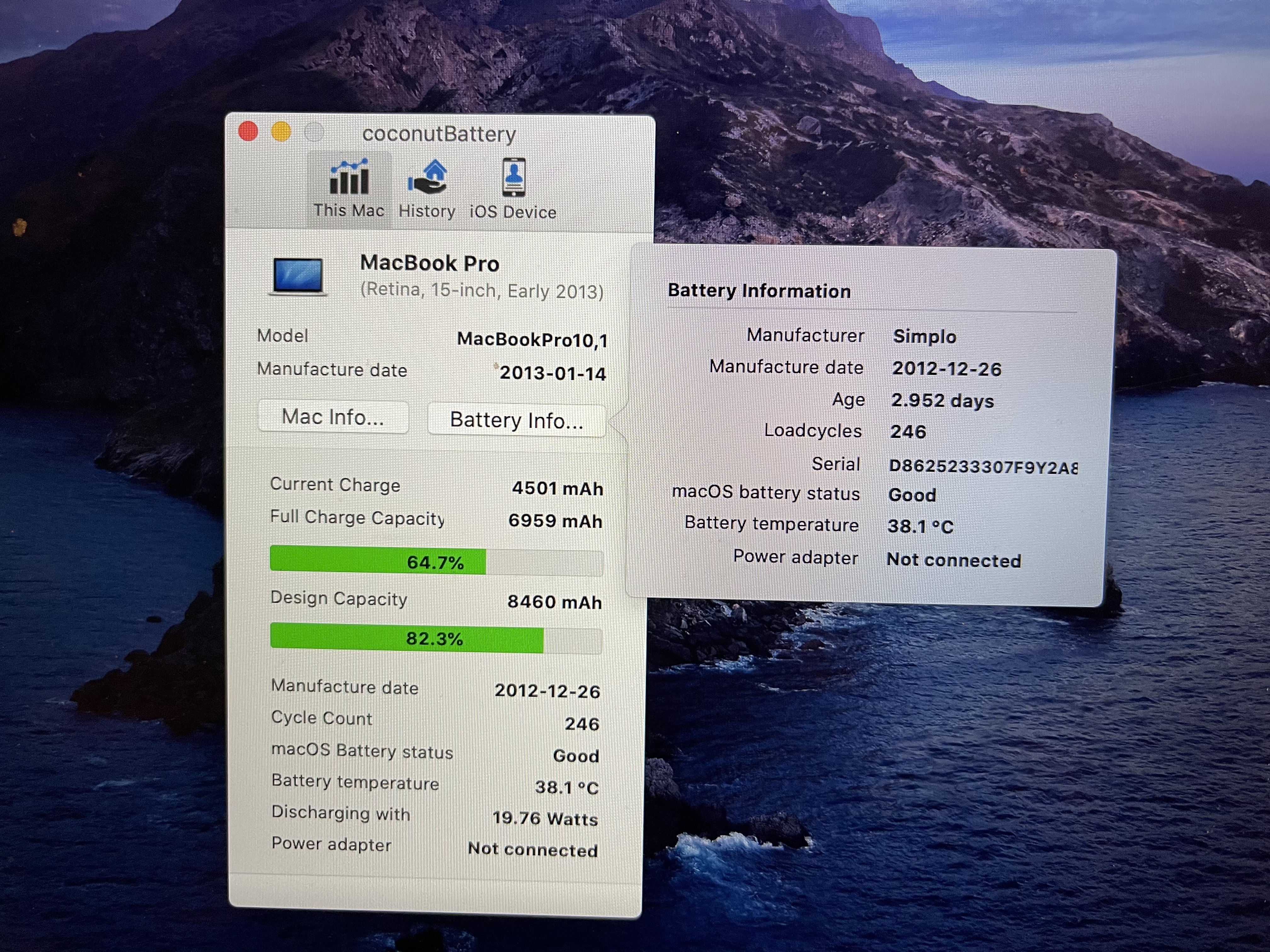Click the 'Loadcycles' label in popover
Screen dimensions: 1270x952
click(x=813, y=431)
